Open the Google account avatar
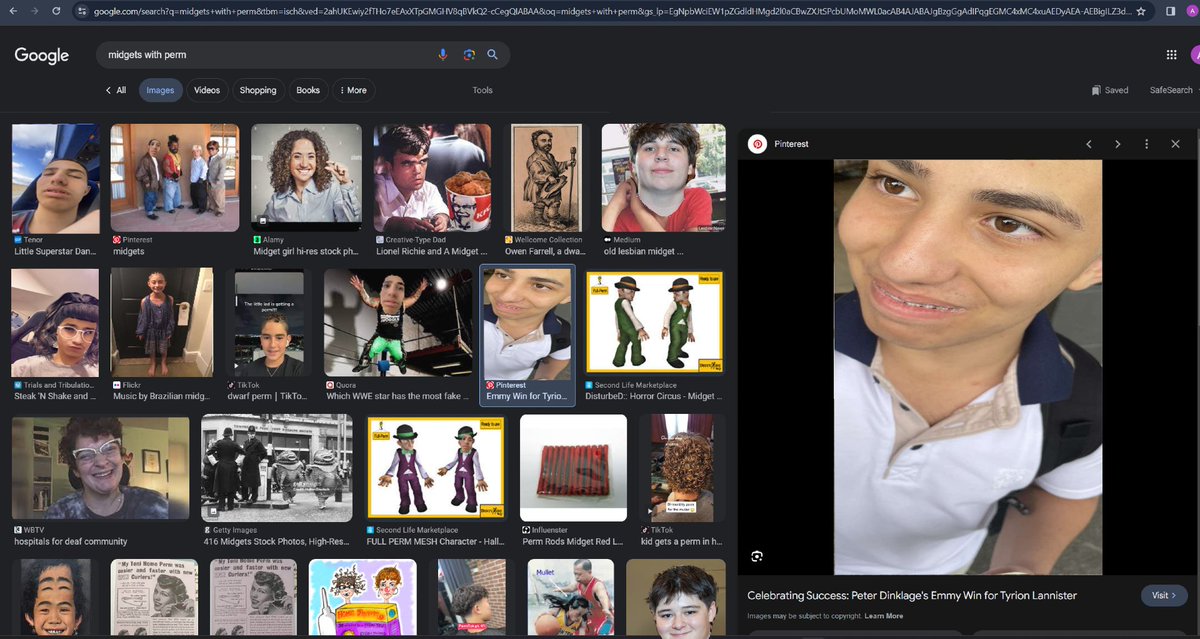 click(x=1195, y=55)
